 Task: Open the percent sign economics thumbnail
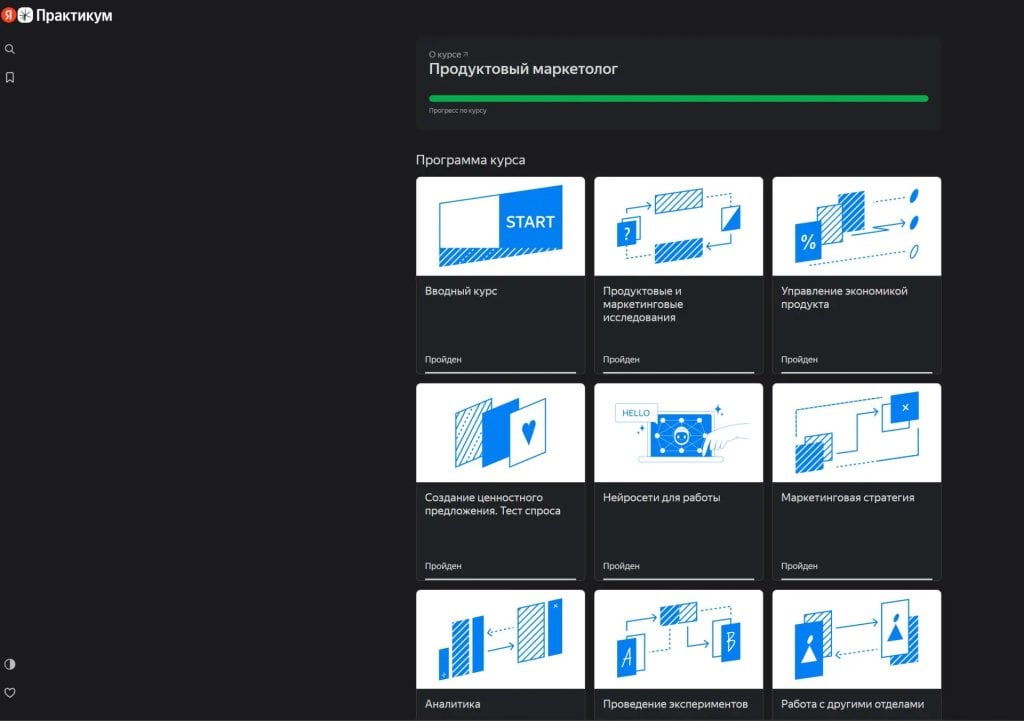coord(857,226)
